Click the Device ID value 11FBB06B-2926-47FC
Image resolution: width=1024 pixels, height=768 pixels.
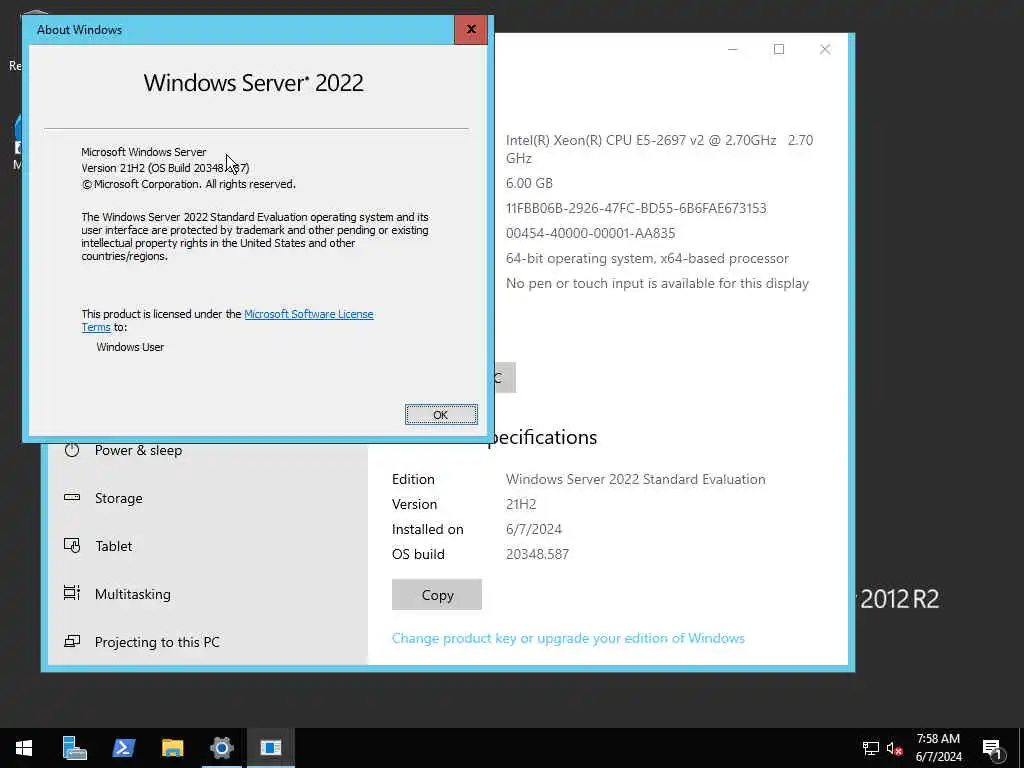click(x=636, y=208)
